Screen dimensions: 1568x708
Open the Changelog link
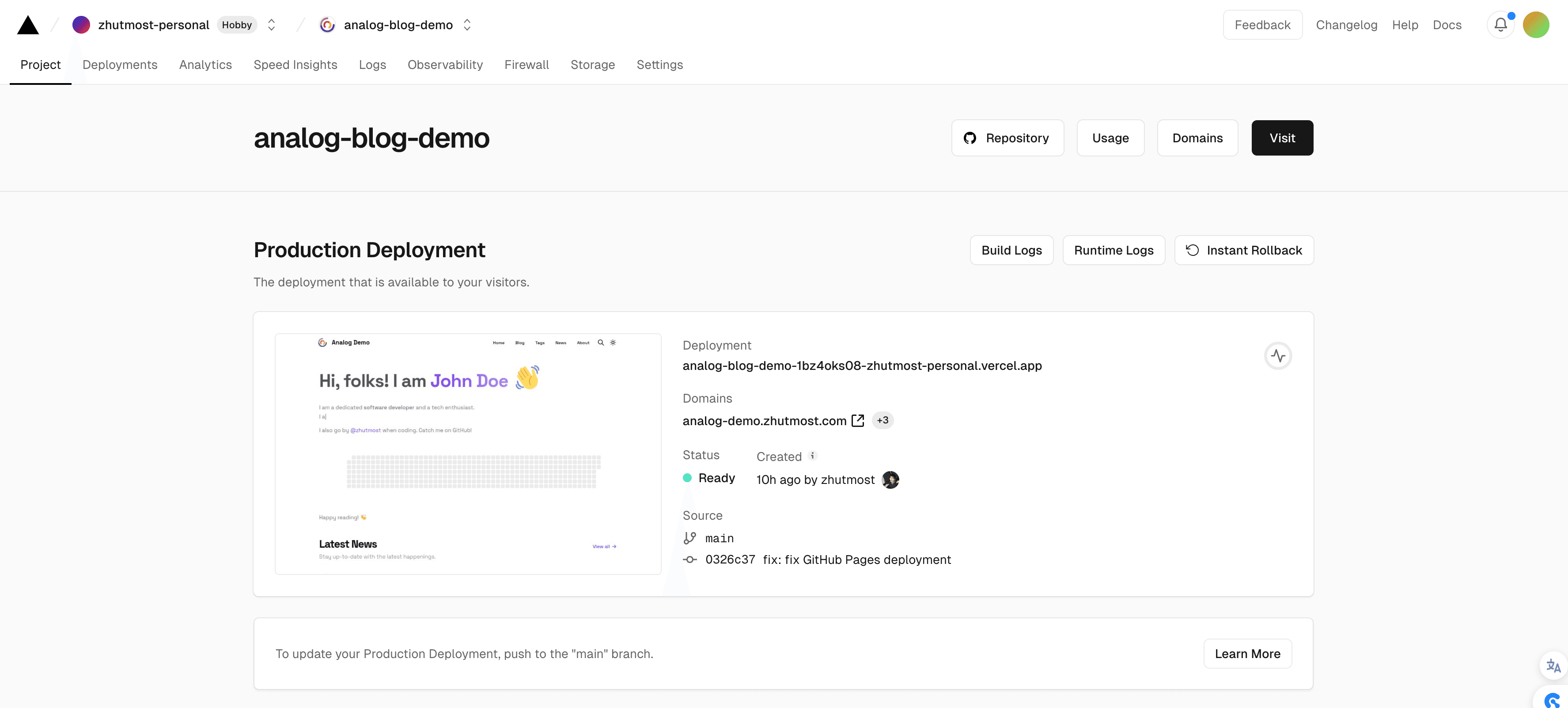pos(1346,24)
